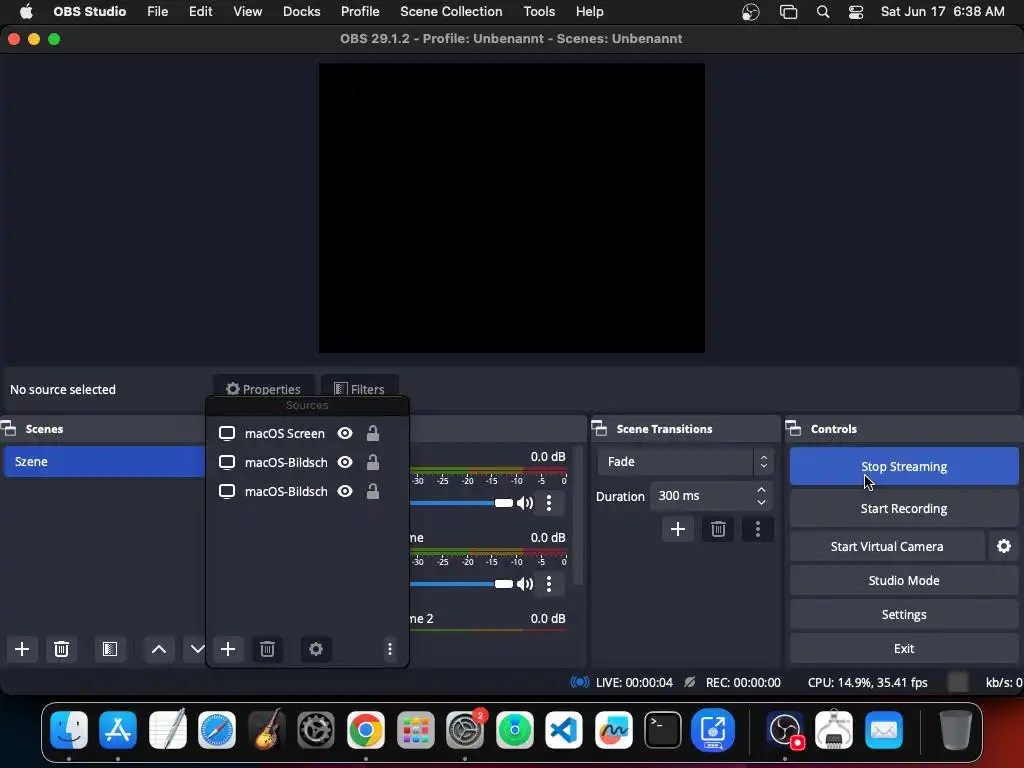Open Terminal from the Dock
The width and height of the screenshot is (1024, 768).
click(663, 729)
